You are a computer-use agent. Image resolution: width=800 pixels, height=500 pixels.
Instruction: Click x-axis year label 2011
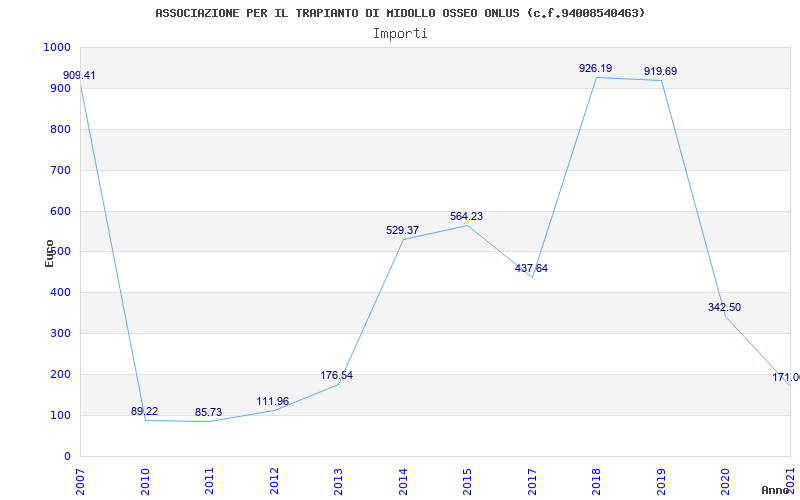coord(210,482)
